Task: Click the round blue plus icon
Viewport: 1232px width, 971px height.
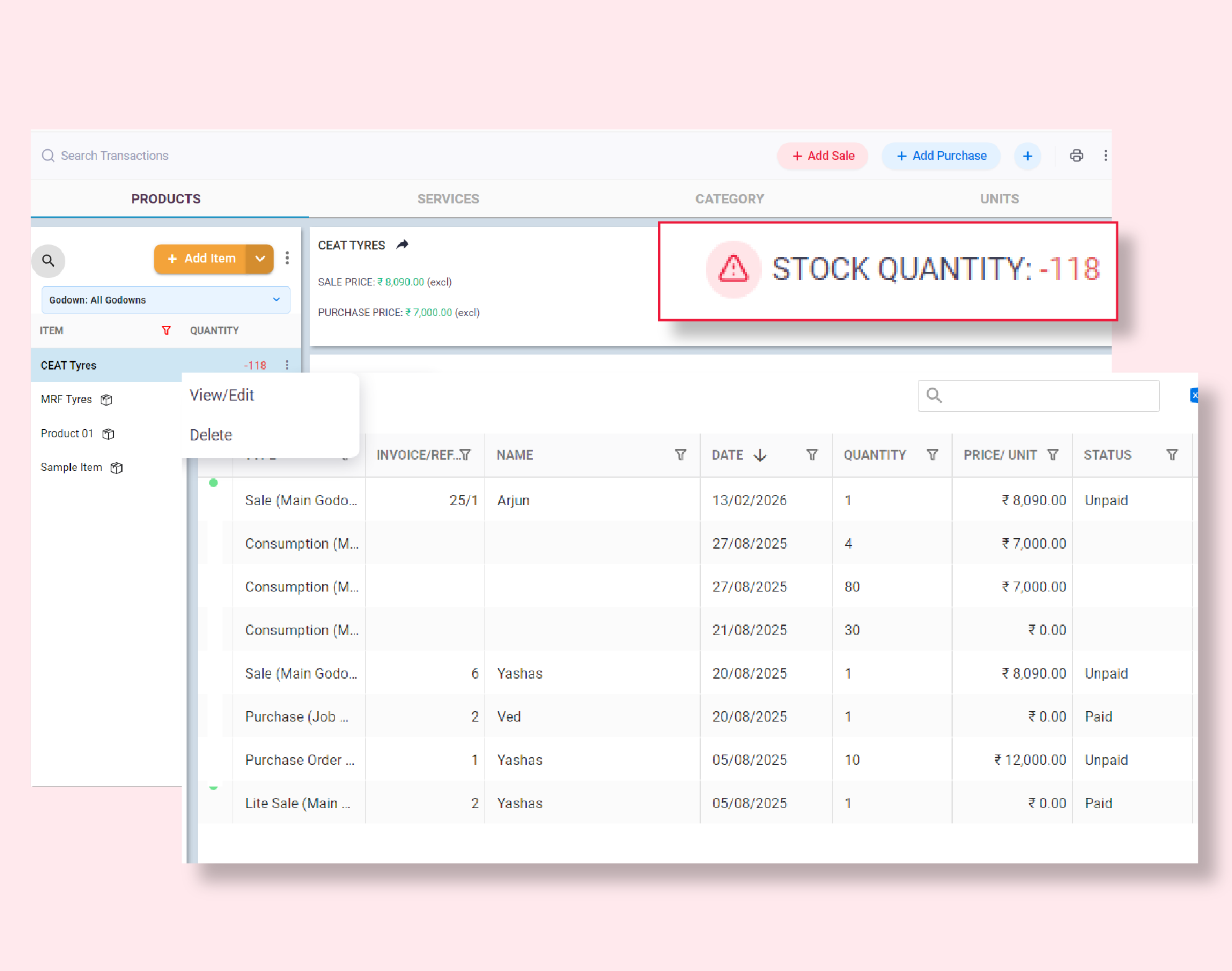Action: pyautogui.click(x=1027, y=156)
